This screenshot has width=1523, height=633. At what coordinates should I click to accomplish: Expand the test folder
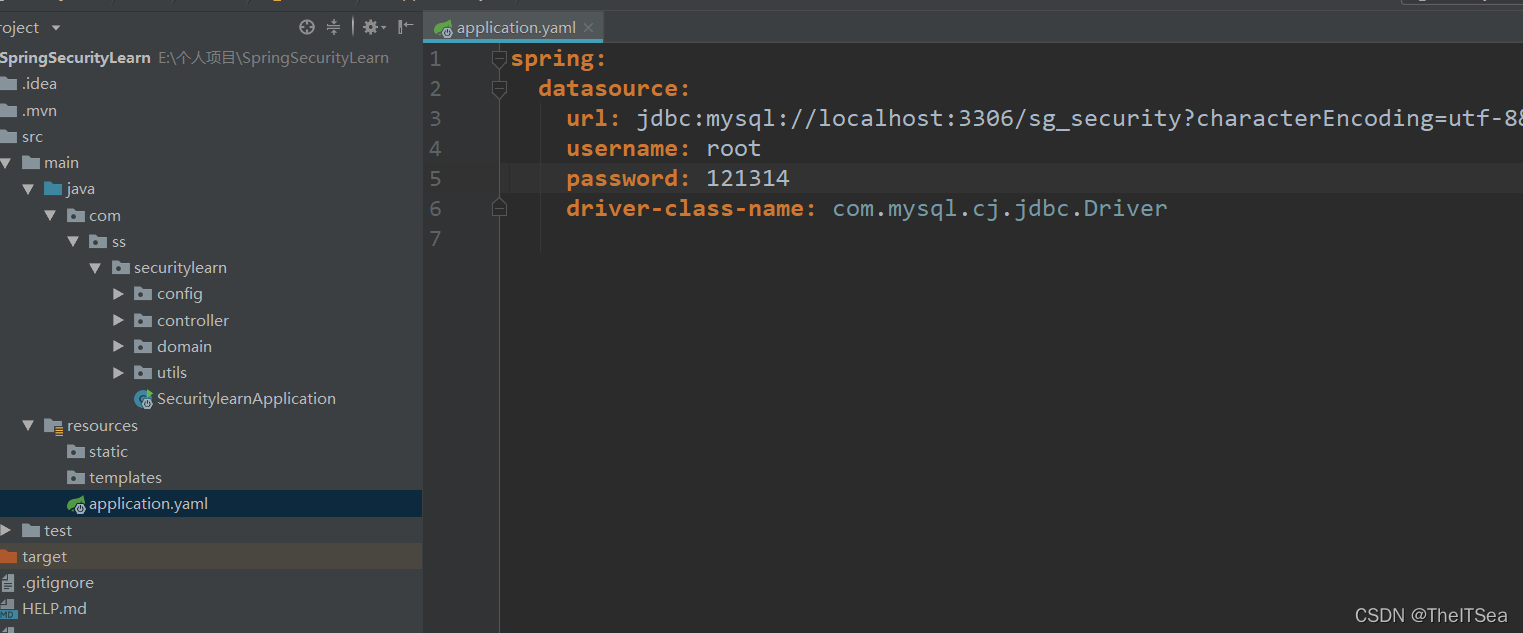click(x=6, y=530)
